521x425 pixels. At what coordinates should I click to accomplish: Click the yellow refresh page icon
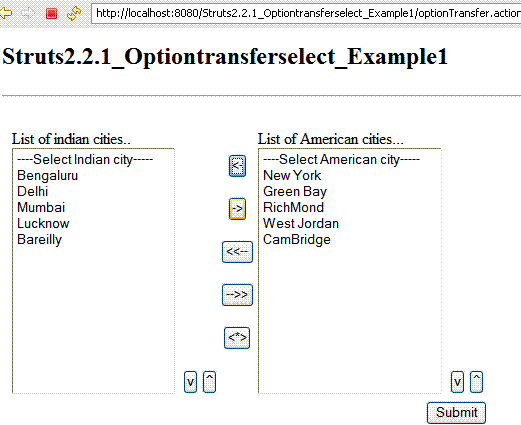pos(74,13)
